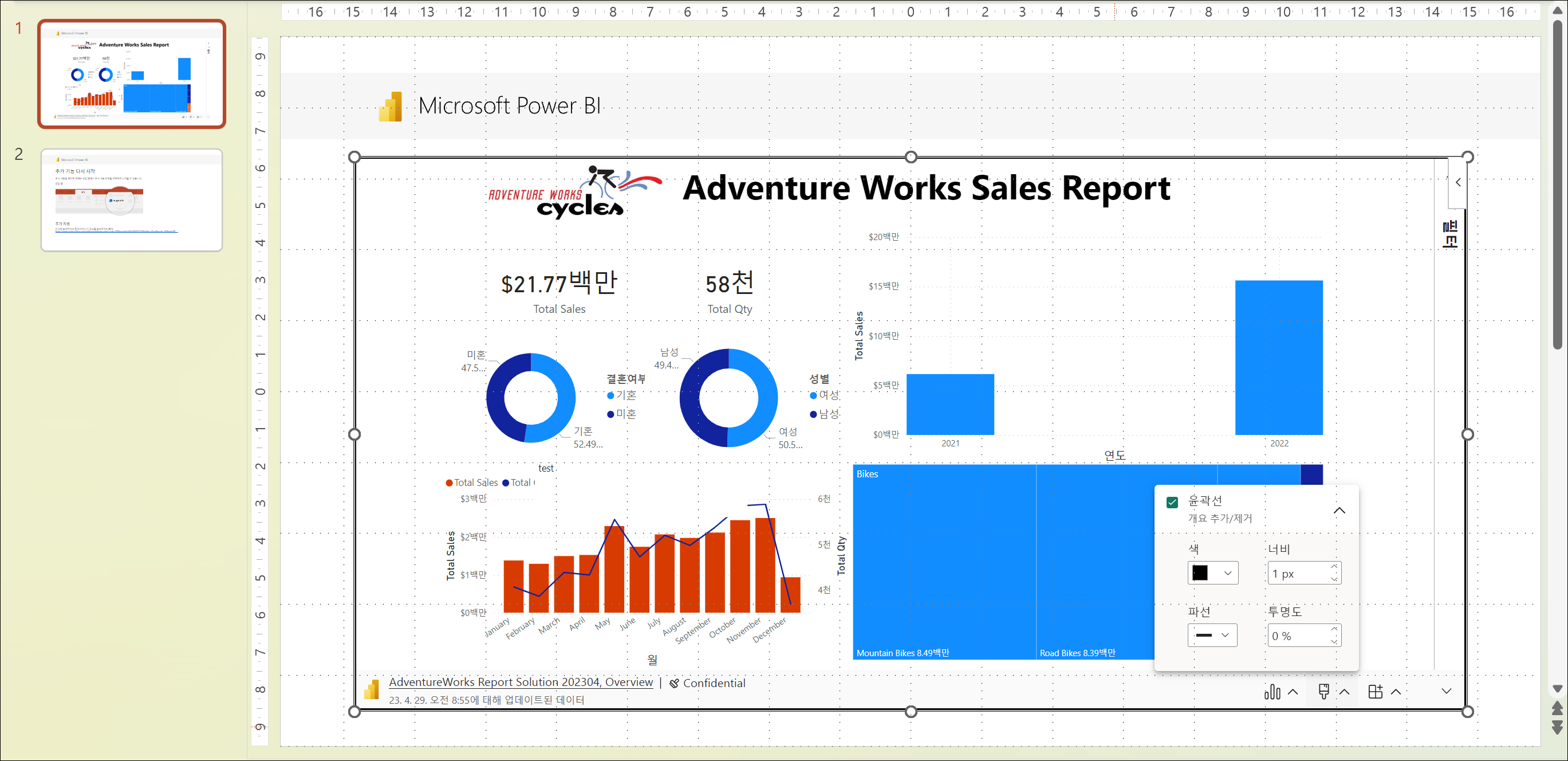This screenshot has height=761, width=1568.
Task: Click the style options paintbrush icon
Action: click(1323, 692)
